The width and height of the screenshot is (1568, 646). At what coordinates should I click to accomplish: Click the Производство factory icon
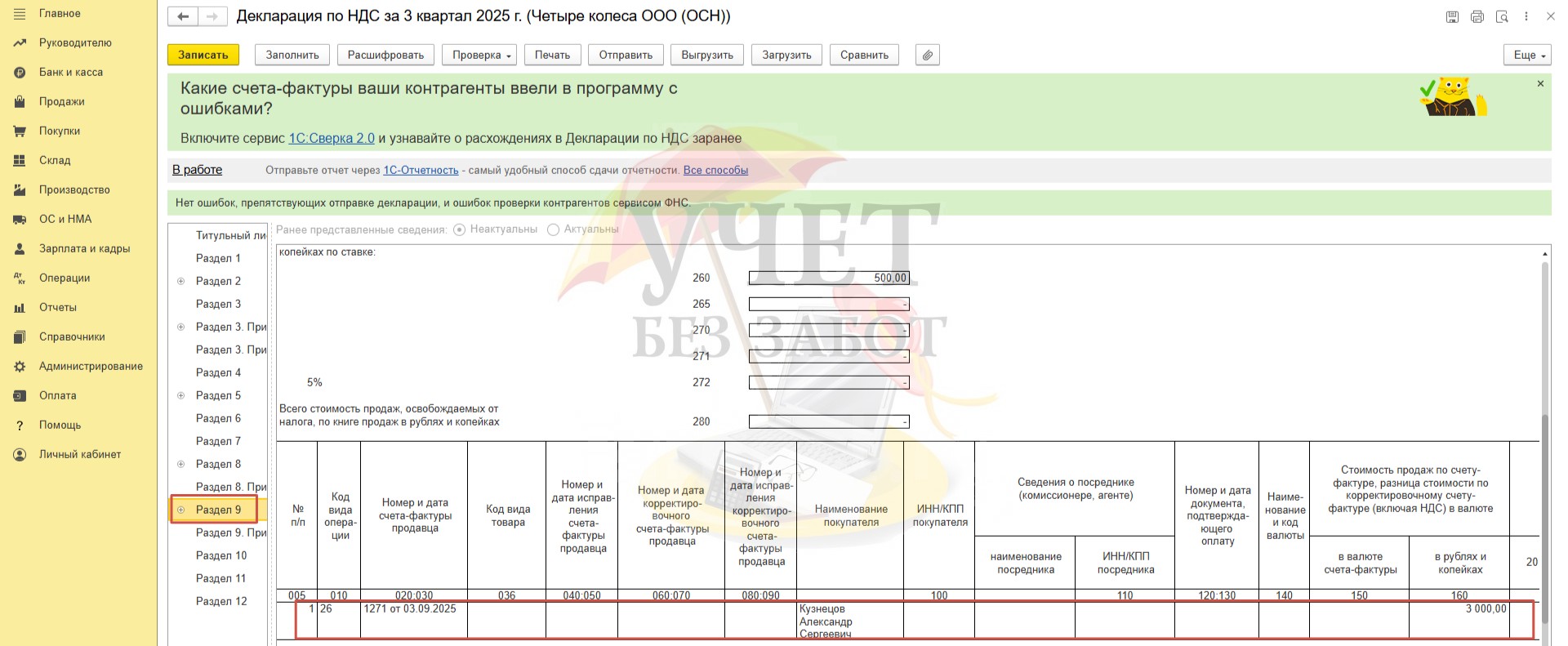coord(20,190)
